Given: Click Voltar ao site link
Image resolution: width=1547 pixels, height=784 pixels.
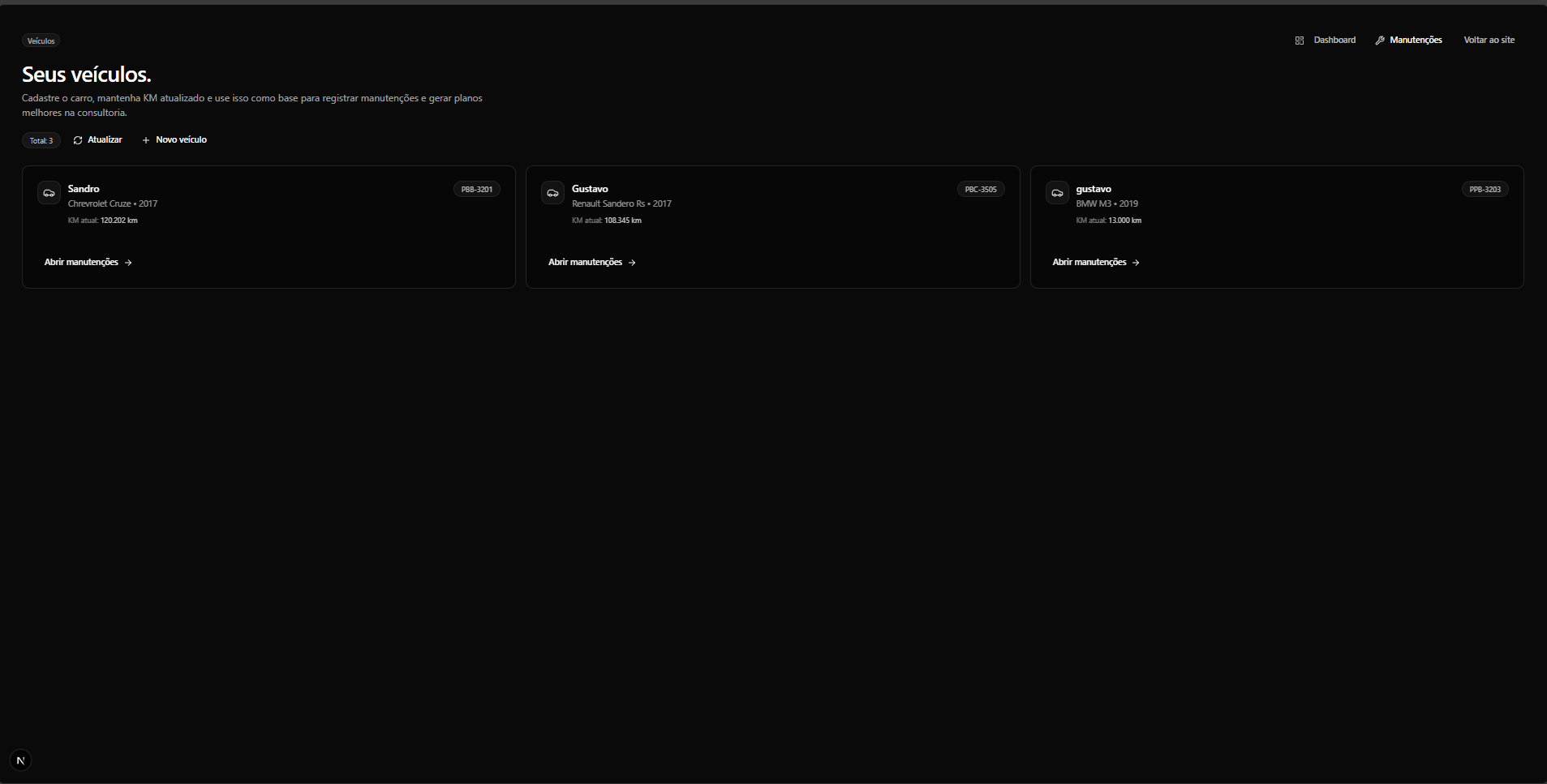Looking at the screenshot, I should [1489, 40].
